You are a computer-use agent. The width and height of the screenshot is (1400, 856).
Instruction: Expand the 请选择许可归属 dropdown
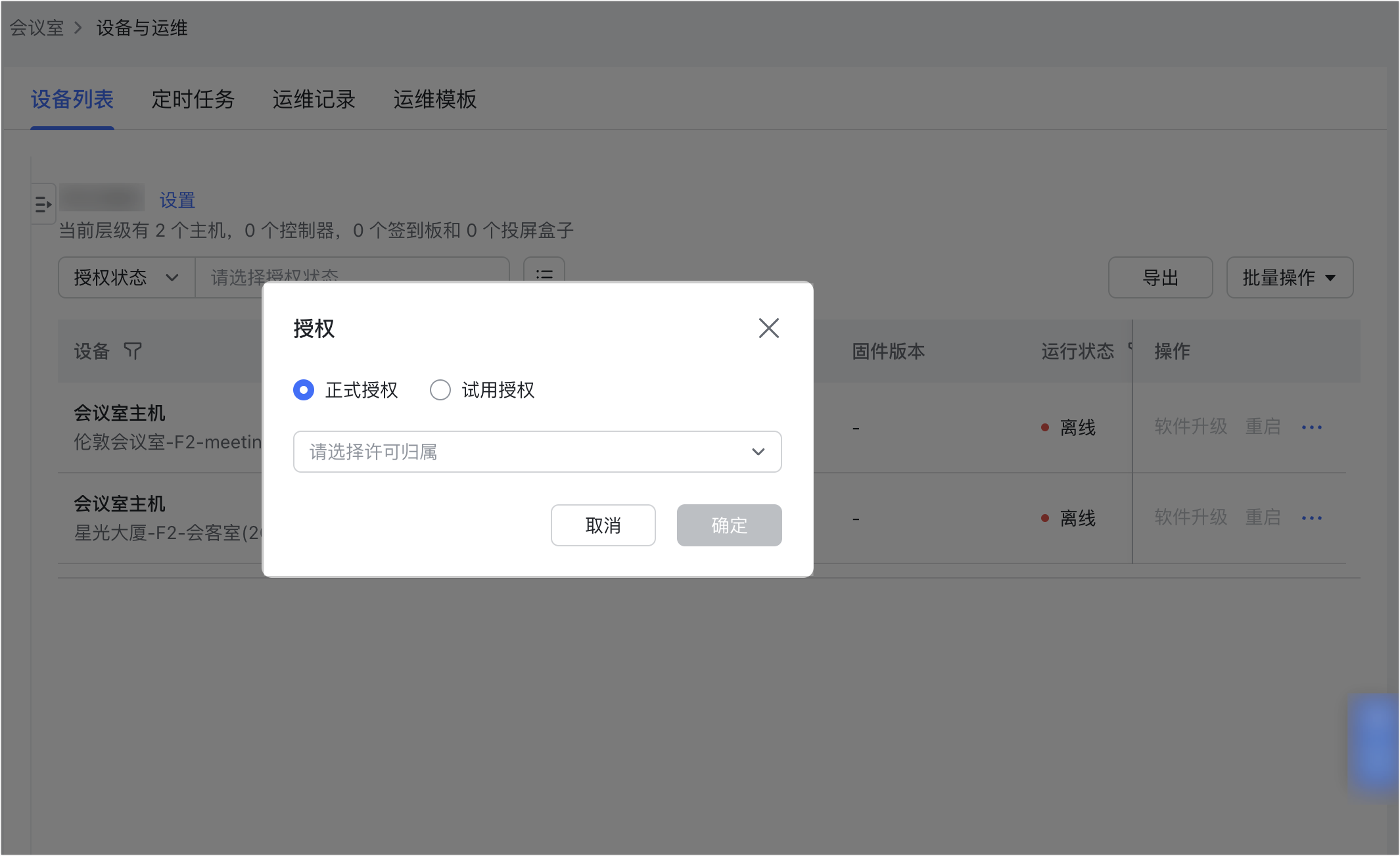pos(537,452)
